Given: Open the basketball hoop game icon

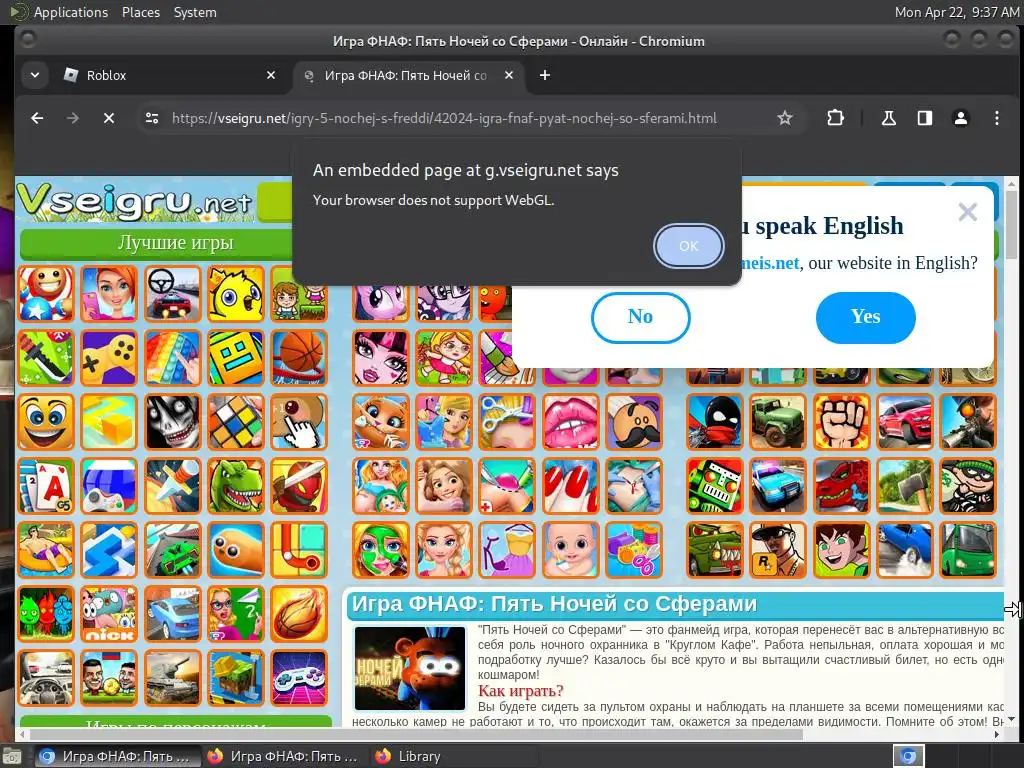Looking at the screenshot, I should click(299, 358).
